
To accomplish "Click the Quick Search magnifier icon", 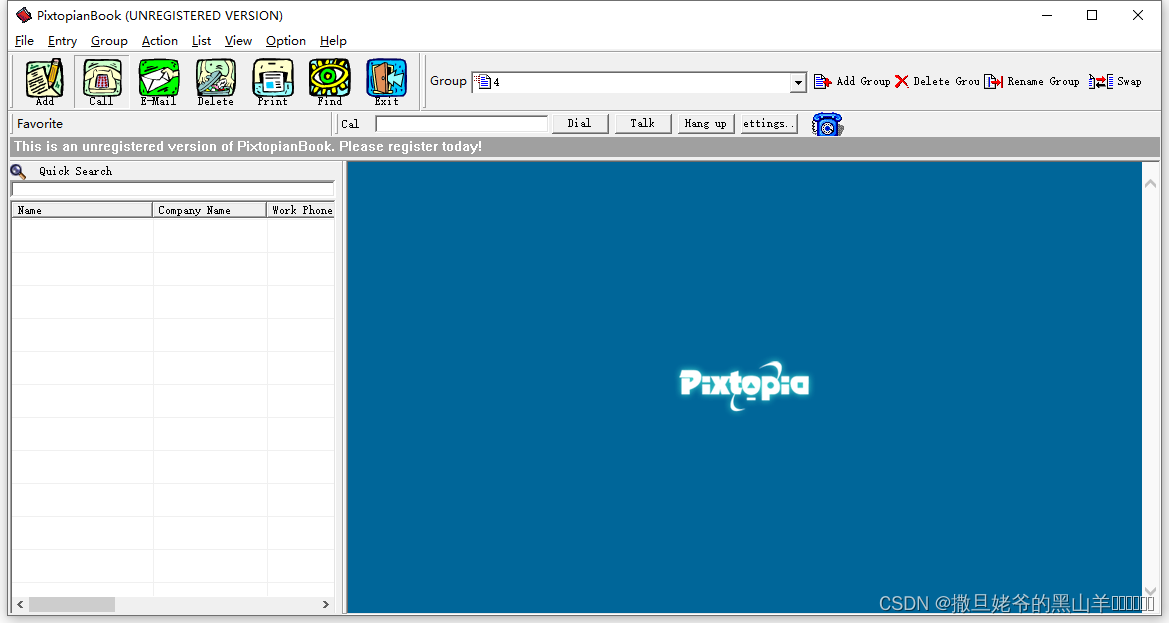I will click(19, 171).
